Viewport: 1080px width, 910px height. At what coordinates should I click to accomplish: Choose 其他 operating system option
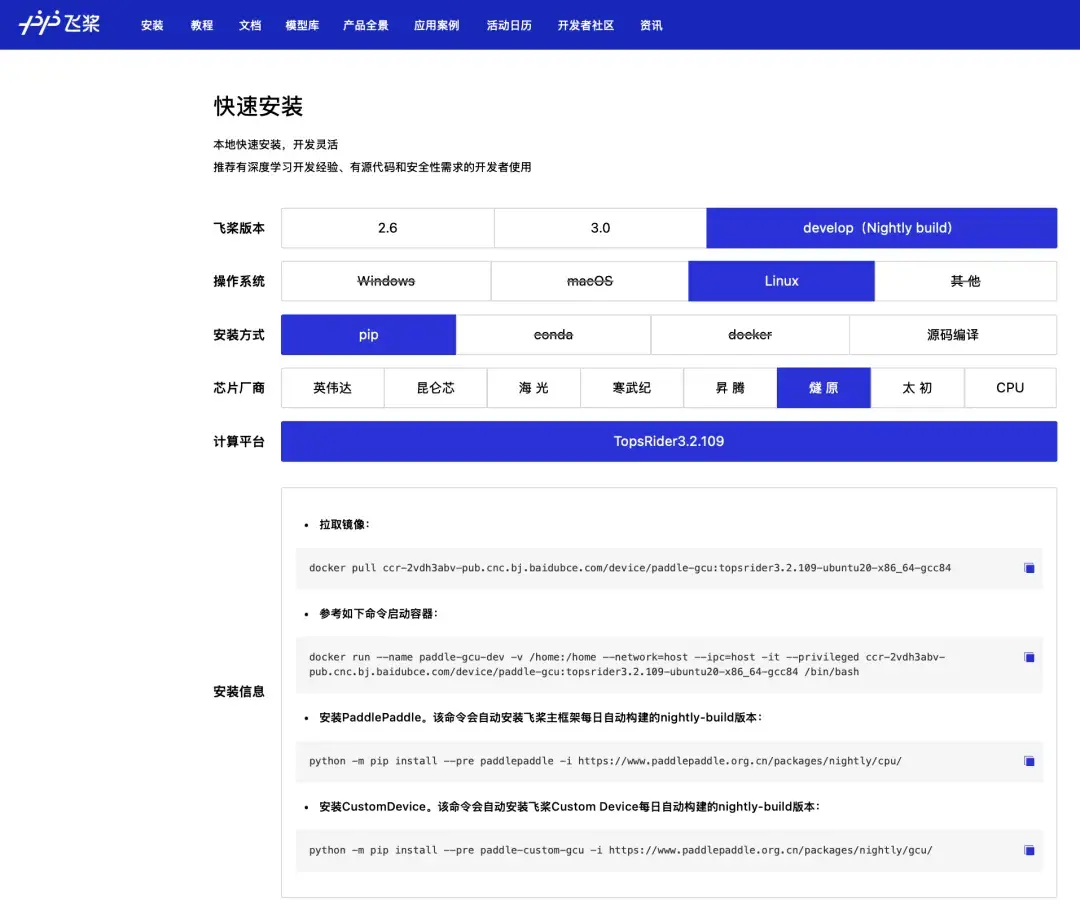[966, 281]
